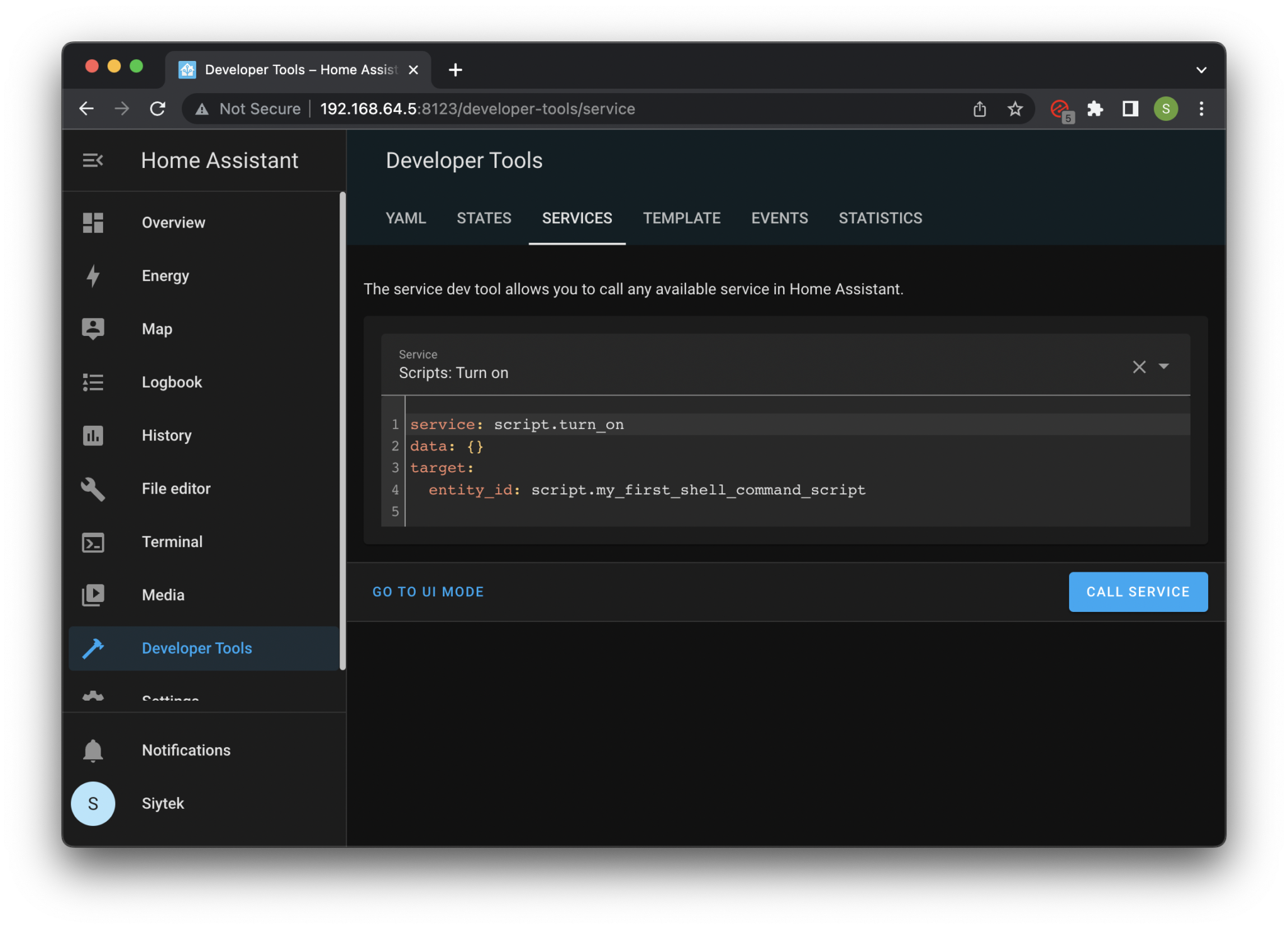Switch to the TEMPLATE tab
This screenshot has width=1288, height=929.
(681, 218)
